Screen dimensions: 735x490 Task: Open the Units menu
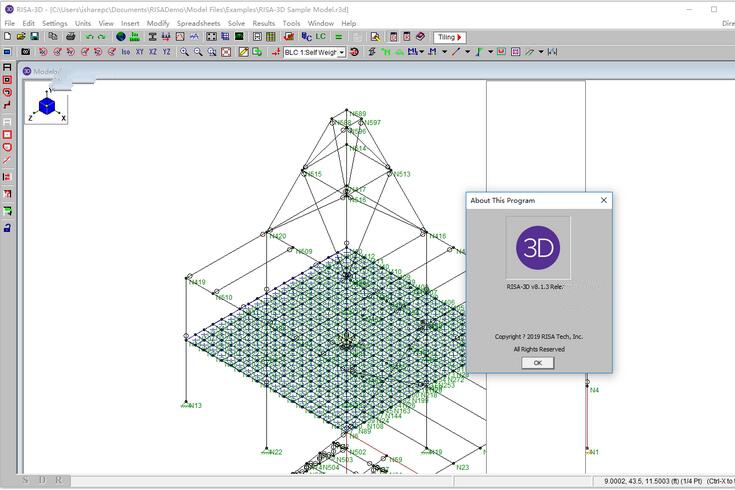[83, 23]
